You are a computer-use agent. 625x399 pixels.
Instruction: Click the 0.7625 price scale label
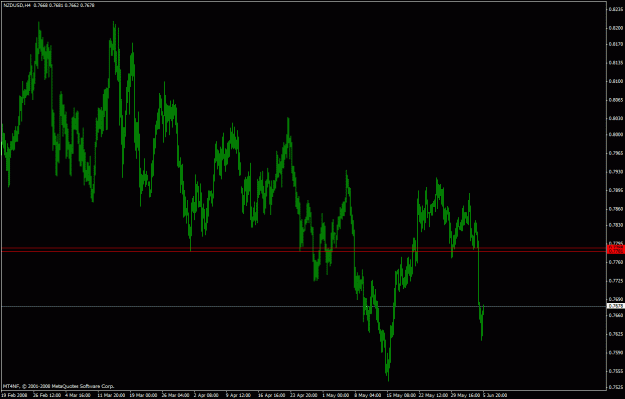[x=616, y=334]
